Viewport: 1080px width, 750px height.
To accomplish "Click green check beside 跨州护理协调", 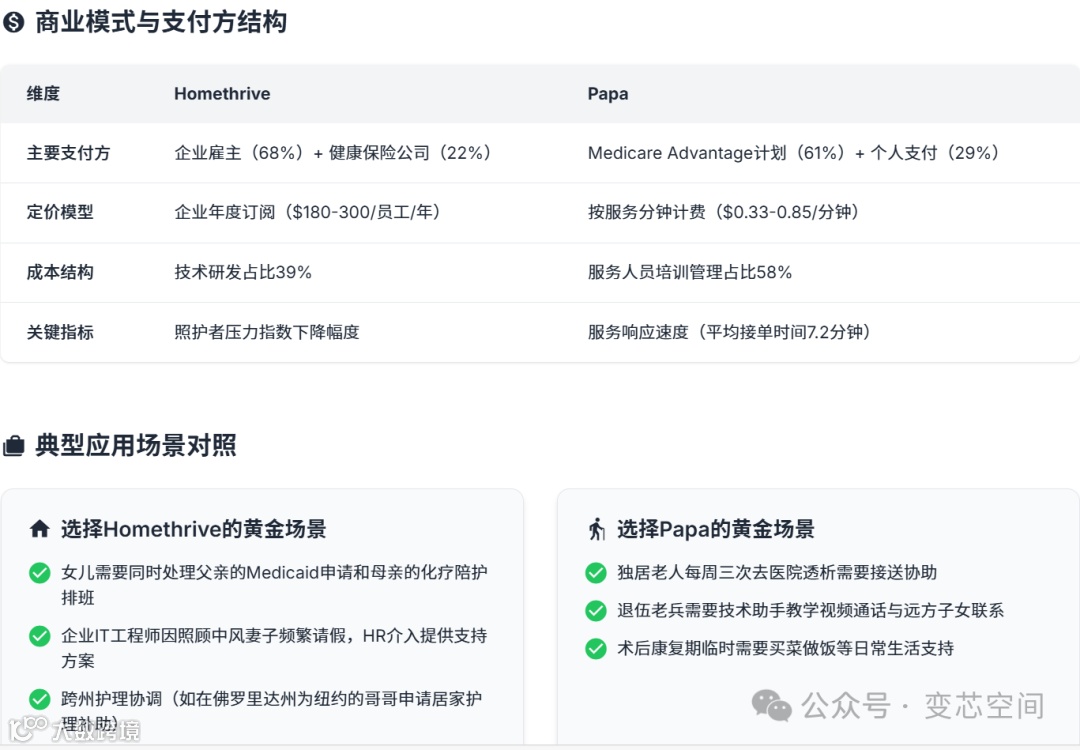I will click(40, 699).
